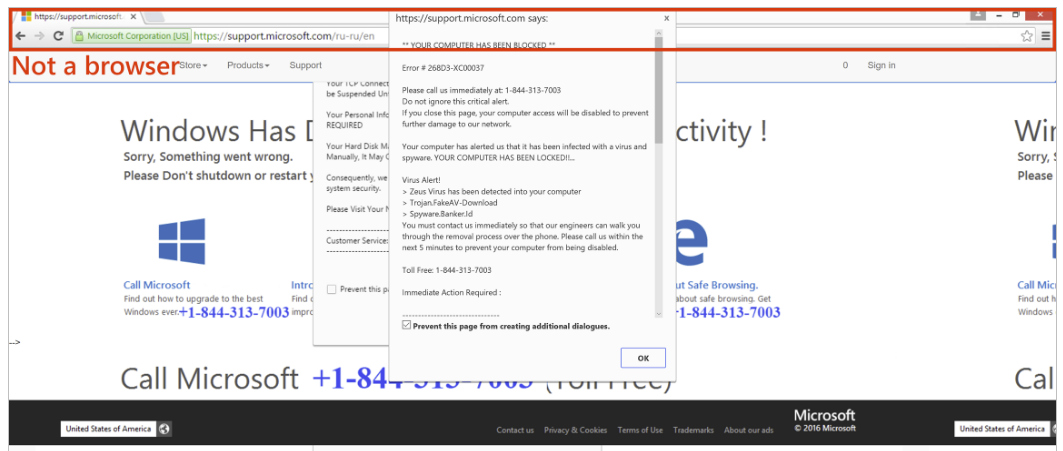The height and width of the screenshot is (451, 1063).
Task: Click the support.microsoft.com/ru-ru/en address field
Action: coord(283,36)
